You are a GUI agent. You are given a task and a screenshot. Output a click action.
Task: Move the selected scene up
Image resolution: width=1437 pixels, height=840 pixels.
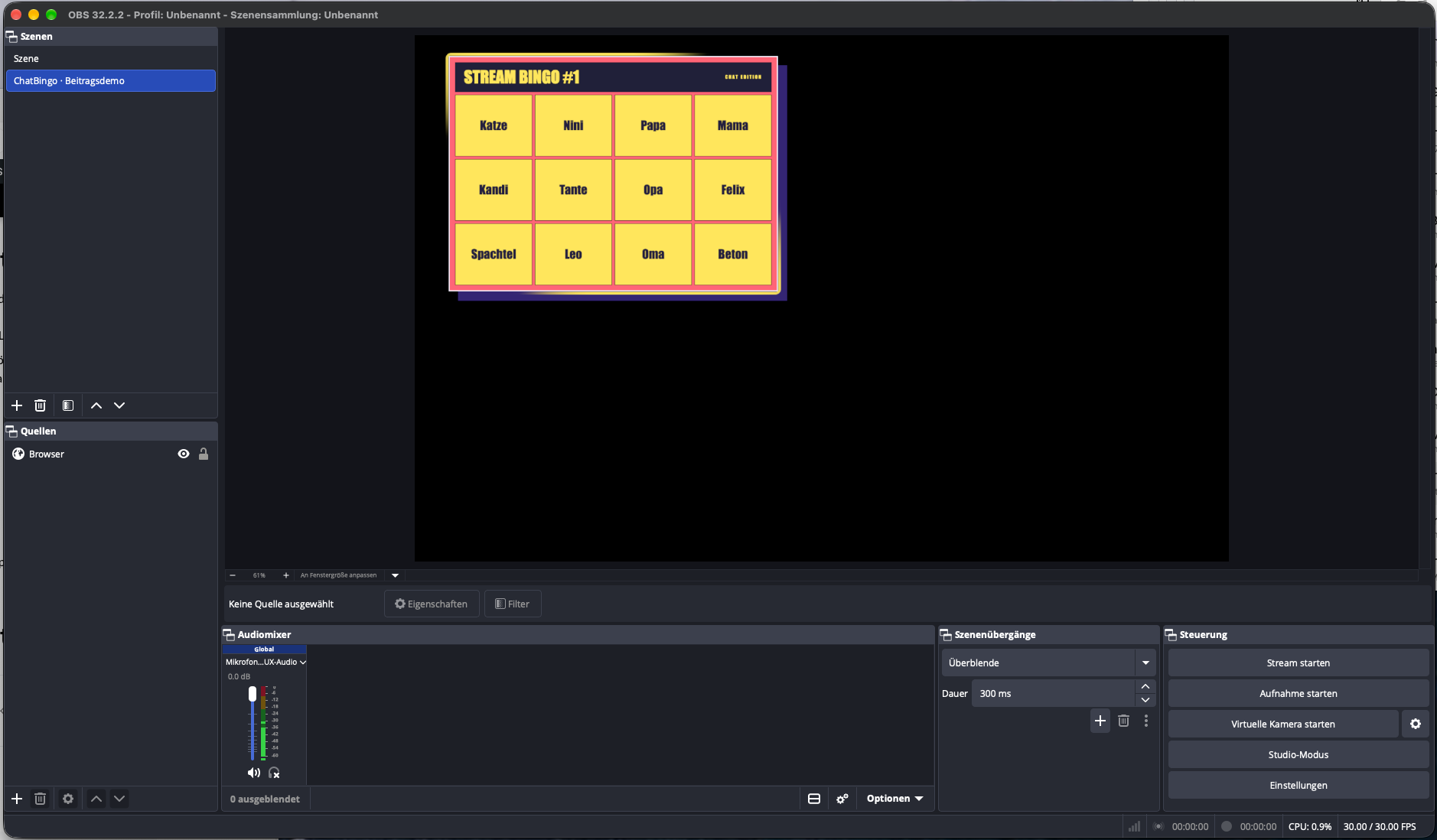pyautogui.click(x=96, y=405)
